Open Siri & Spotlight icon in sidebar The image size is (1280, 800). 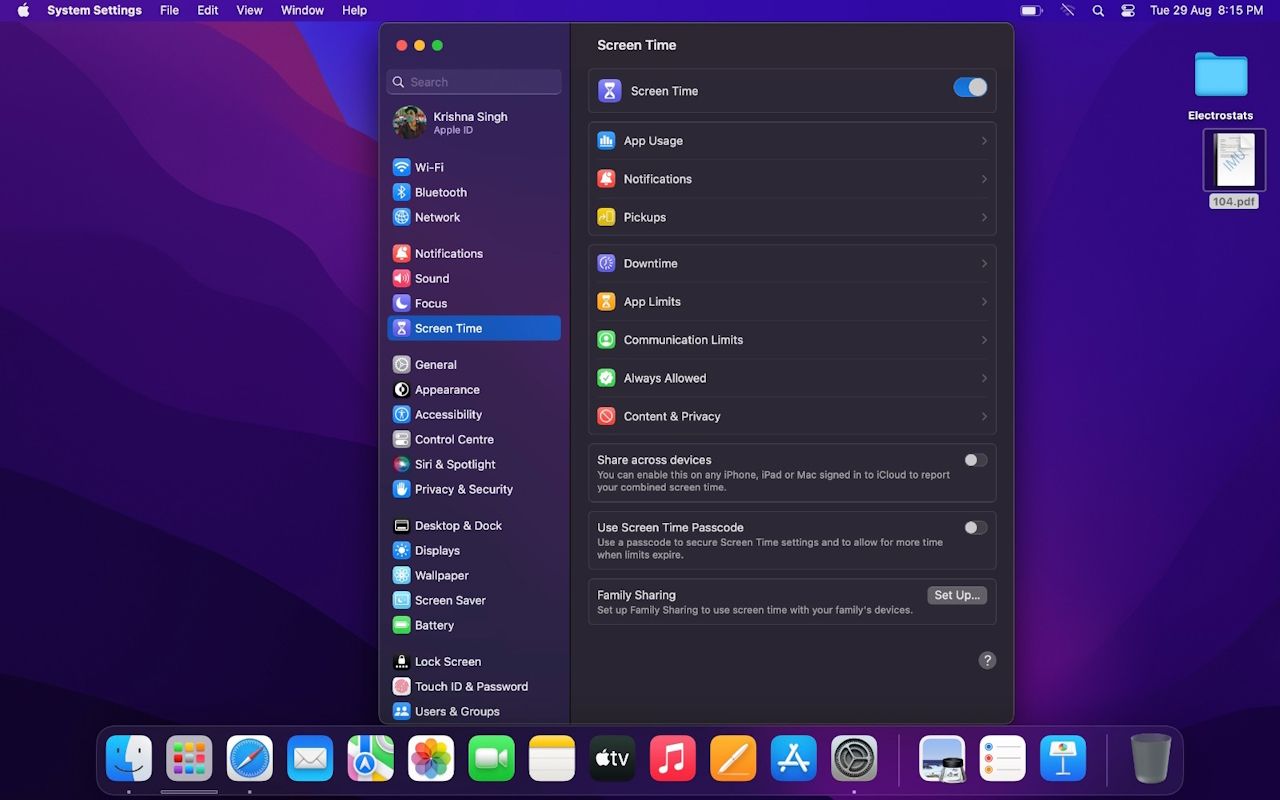pyautogui.click(x=401, y=464)
